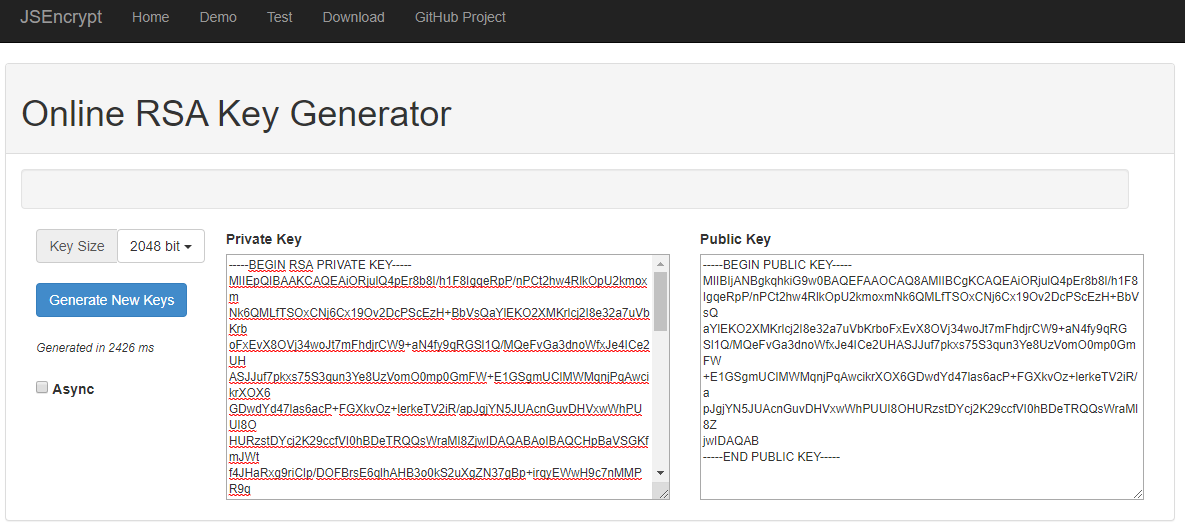Open the Test nav link

coord(280,17)
